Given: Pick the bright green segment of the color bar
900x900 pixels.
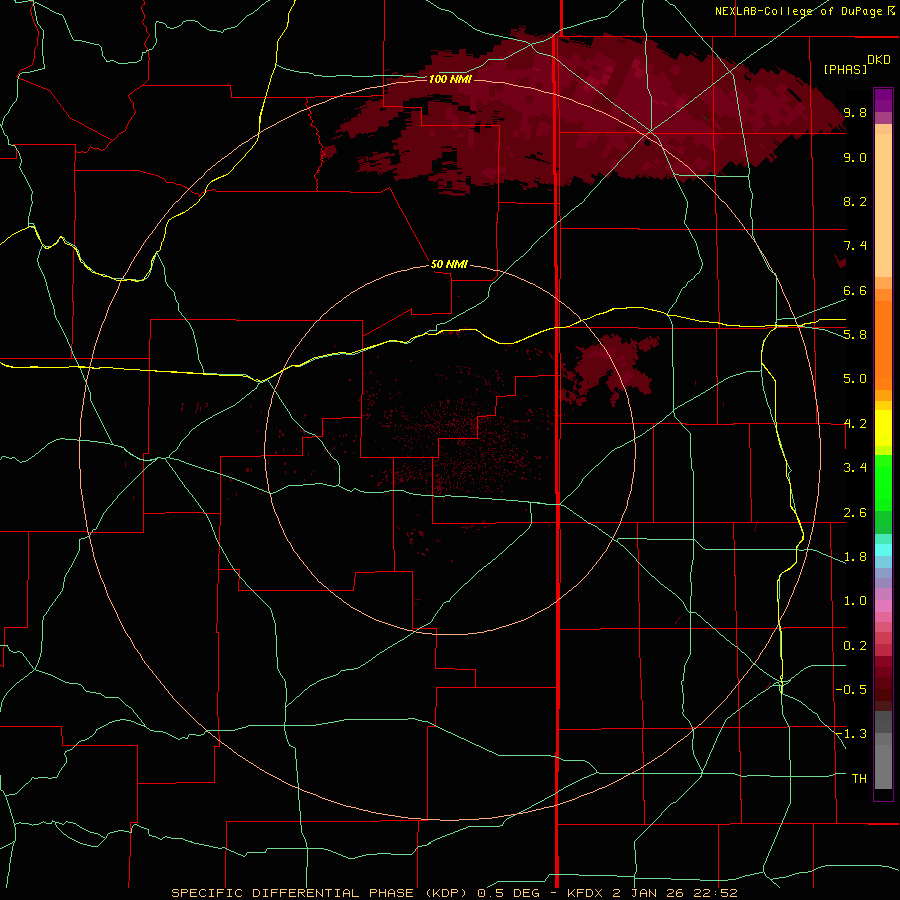Looking at the screenshot, I should [x=883, y=483].
